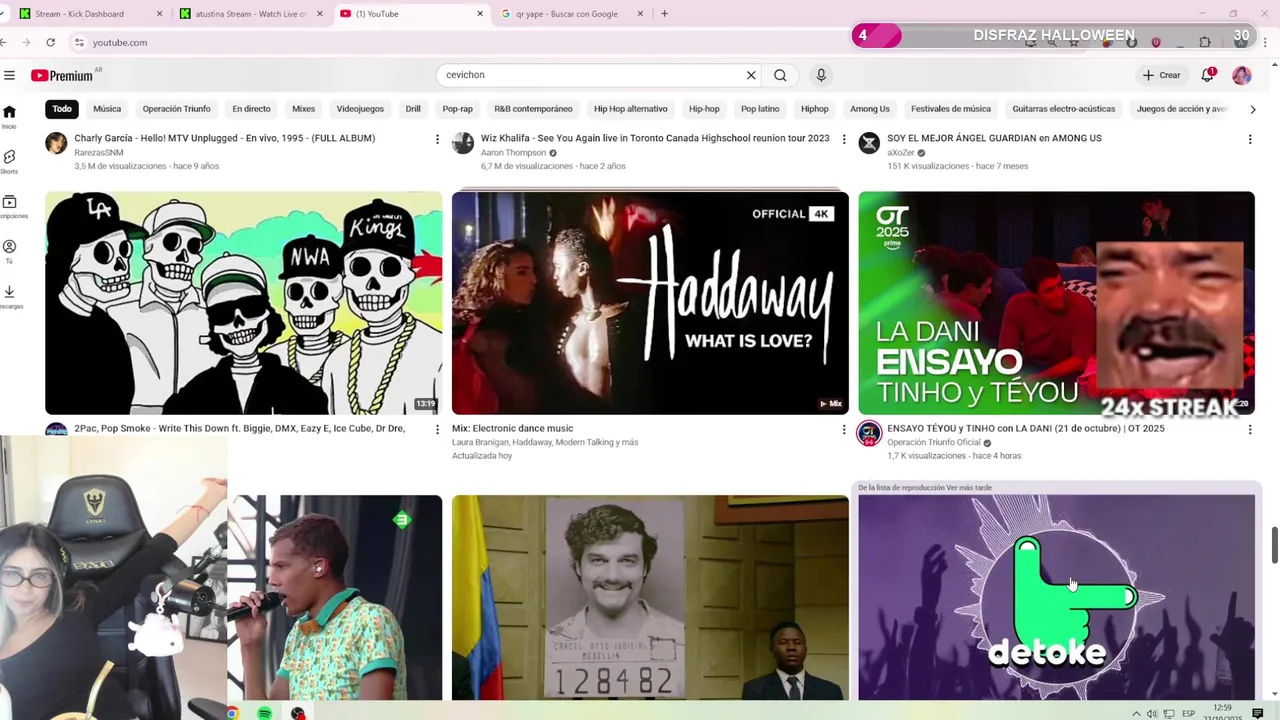
Task: Open the La Dani Ensayo OT 2025 thumbnail
Action: (x=1056, y=303)
